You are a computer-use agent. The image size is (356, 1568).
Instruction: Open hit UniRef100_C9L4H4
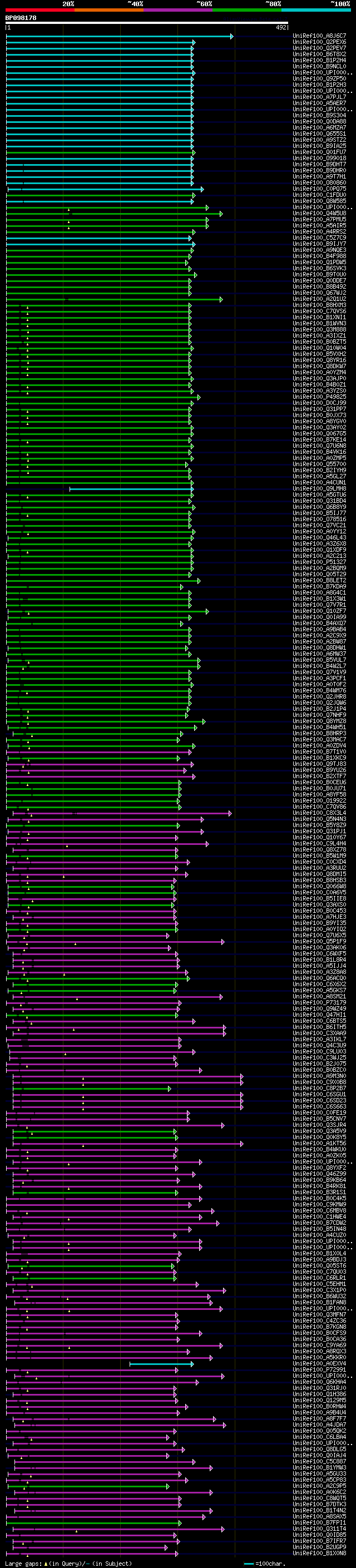tap(319, 844)
